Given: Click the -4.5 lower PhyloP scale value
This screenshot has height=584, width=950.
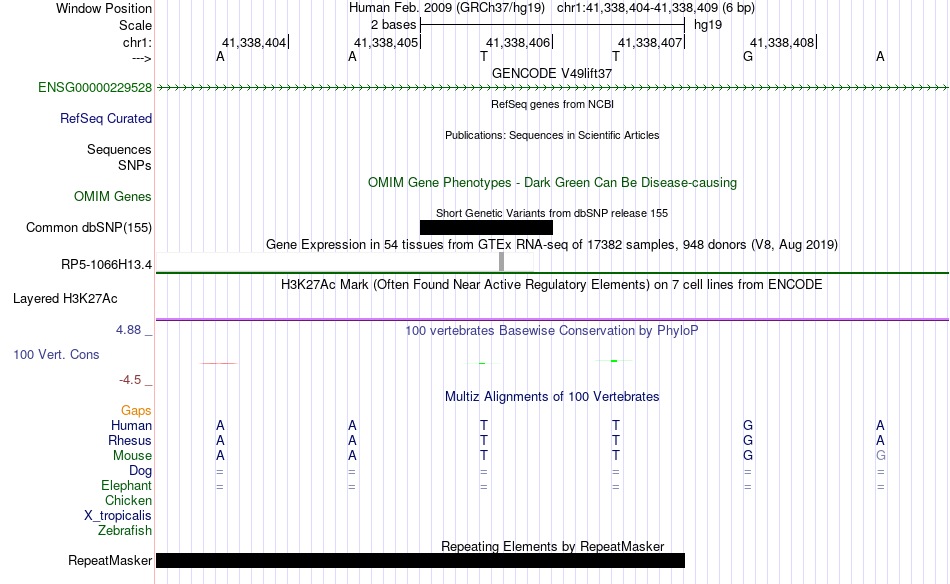Looking at the screenshot, I should click(130, 380).
